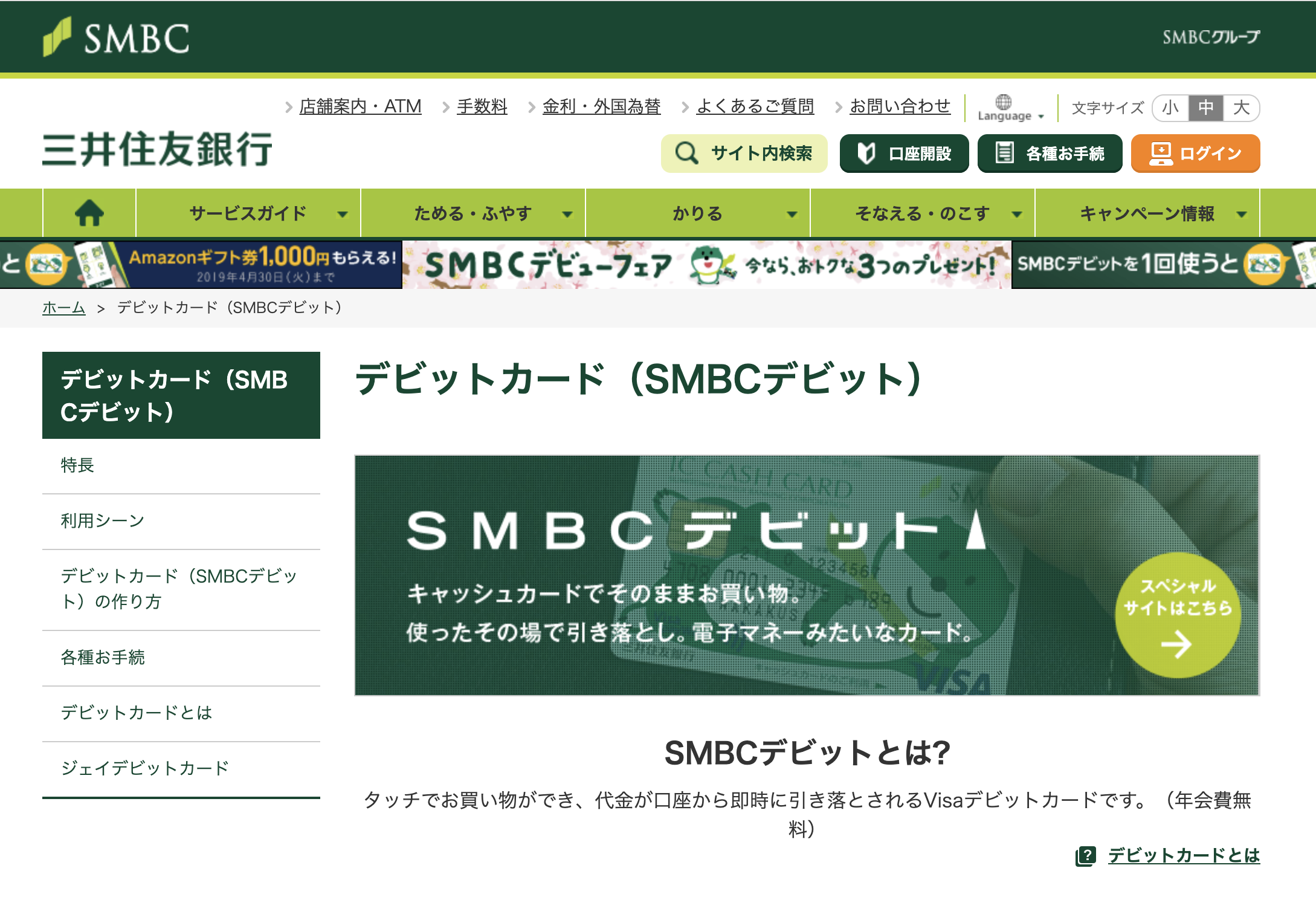Click the Amazonギフト券1,000円 banner
Viewport: 1316px width, 897px height.
(201, 265)
